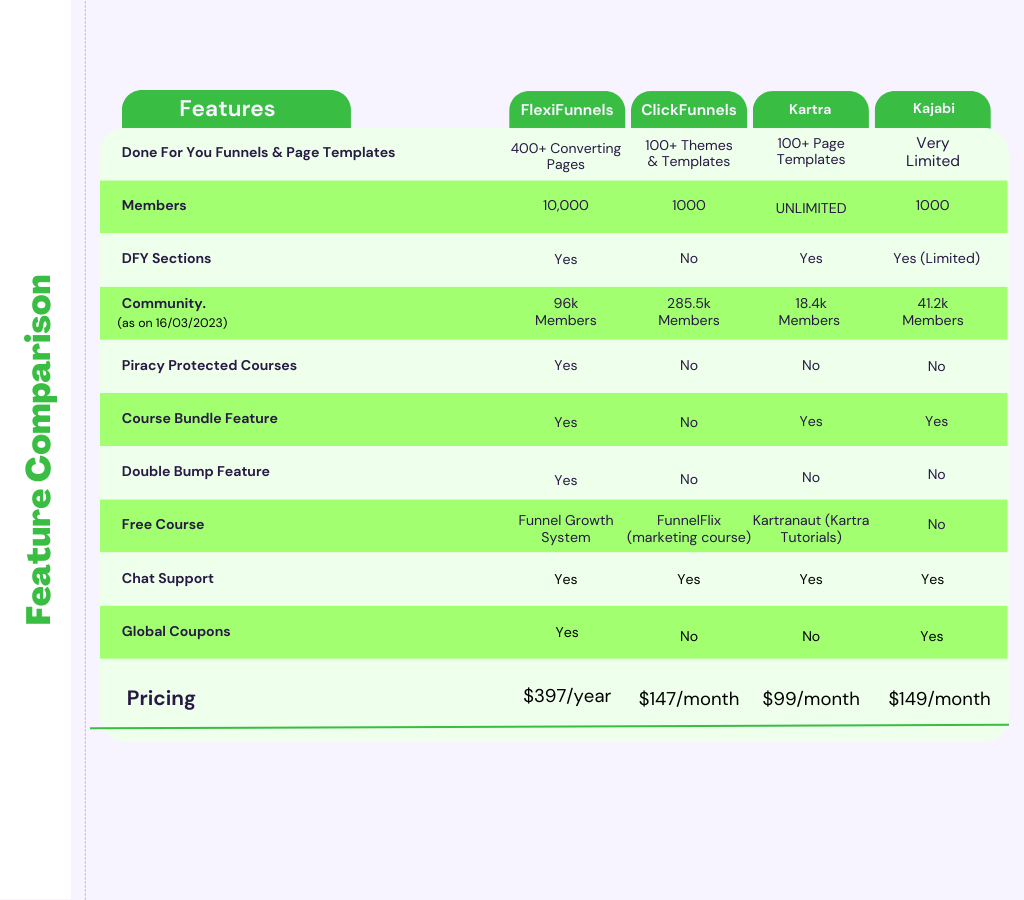Click the $149/month price
This screenshot has width=1024, height=900.
(939, 699)
